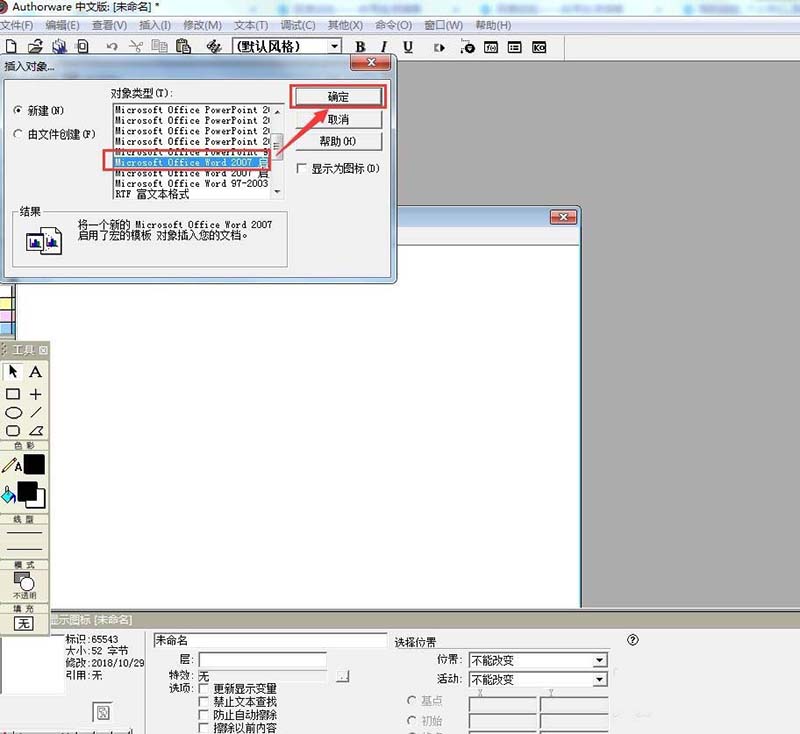Click object list scroll-up arrow
The width and height of the screenshot is (800, 734).
pyautogui.click(x=278, y=111)
